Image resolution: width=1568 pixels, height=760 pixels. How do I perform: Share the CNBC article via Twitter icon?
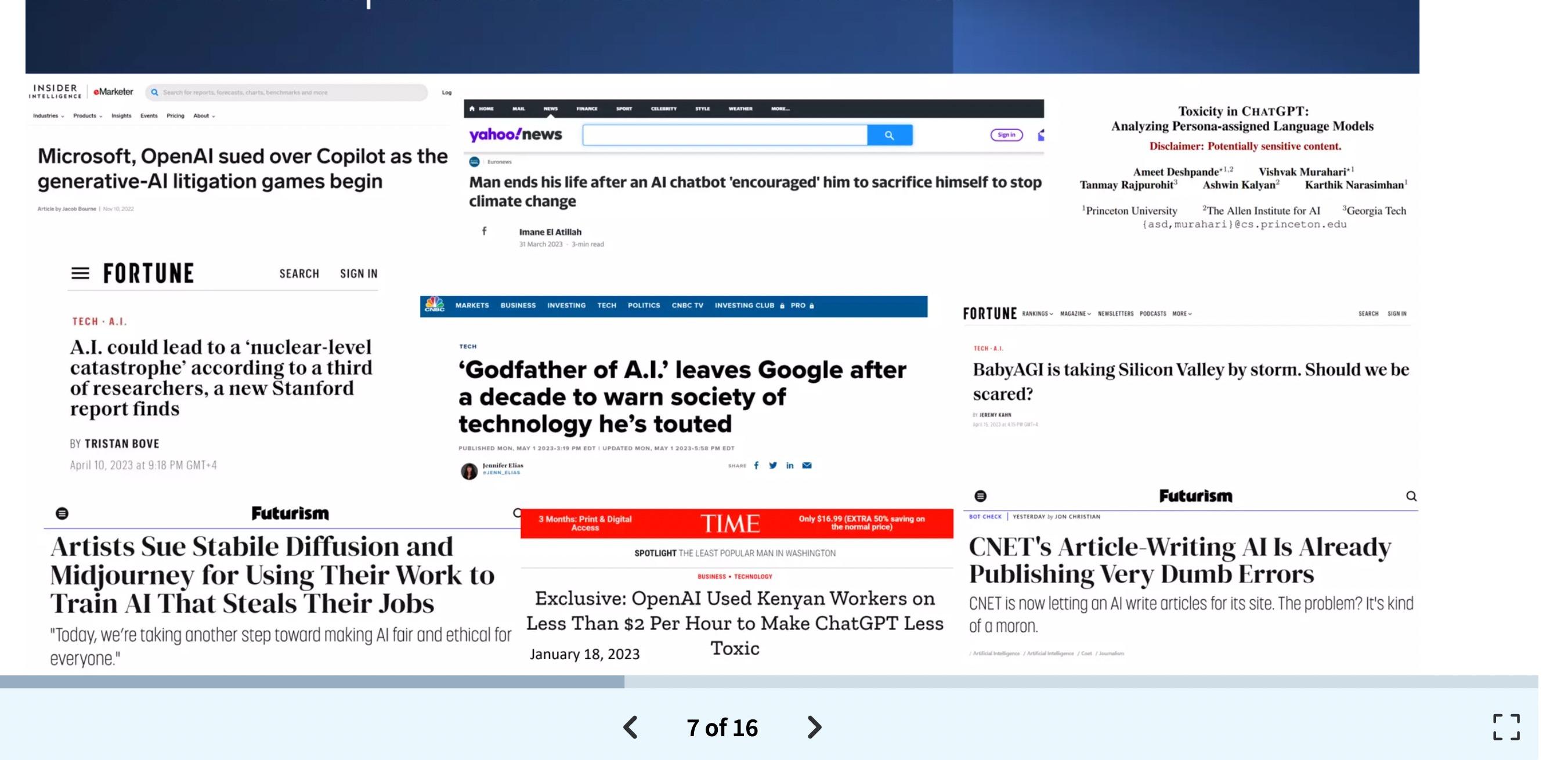pyautogui.click(x=773, y=465)
